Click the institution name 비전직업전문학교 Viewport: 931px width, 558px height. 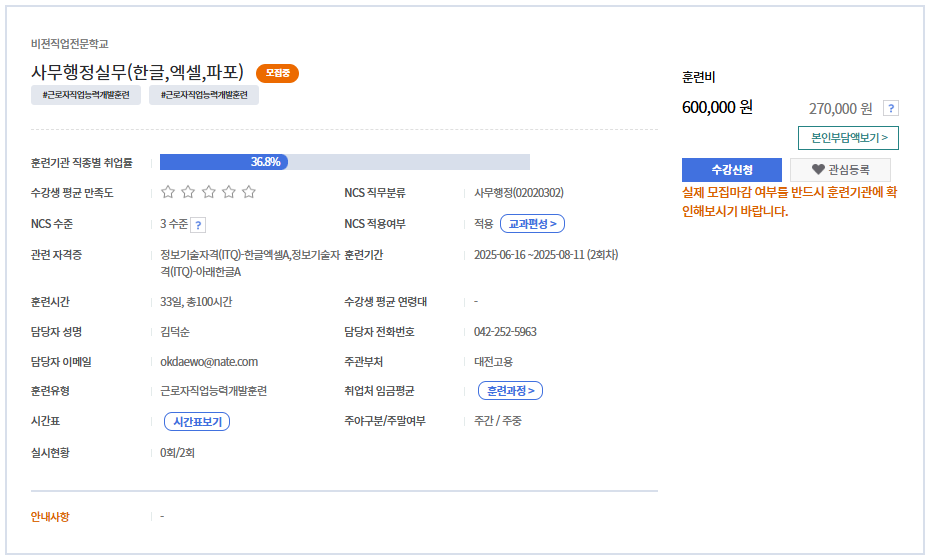[x=69, y=44]
